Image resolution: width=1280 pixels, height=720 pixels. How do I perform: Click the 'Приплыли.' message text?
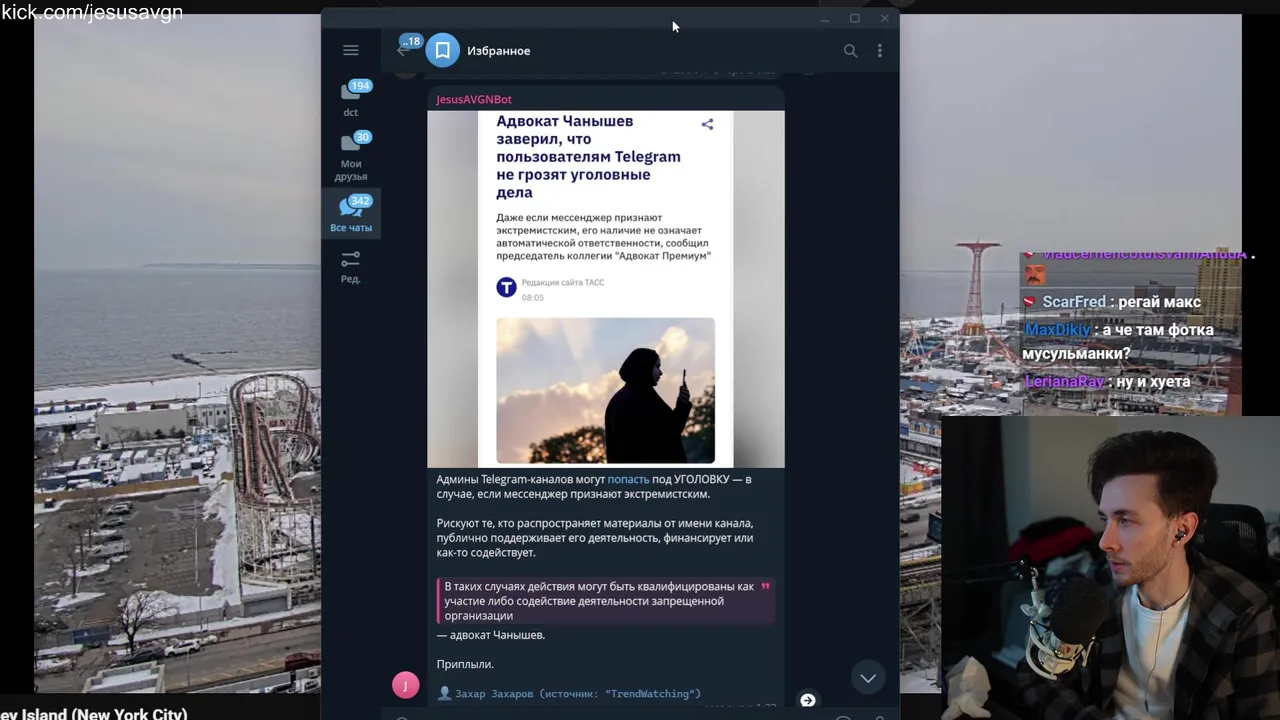(465, 664)
